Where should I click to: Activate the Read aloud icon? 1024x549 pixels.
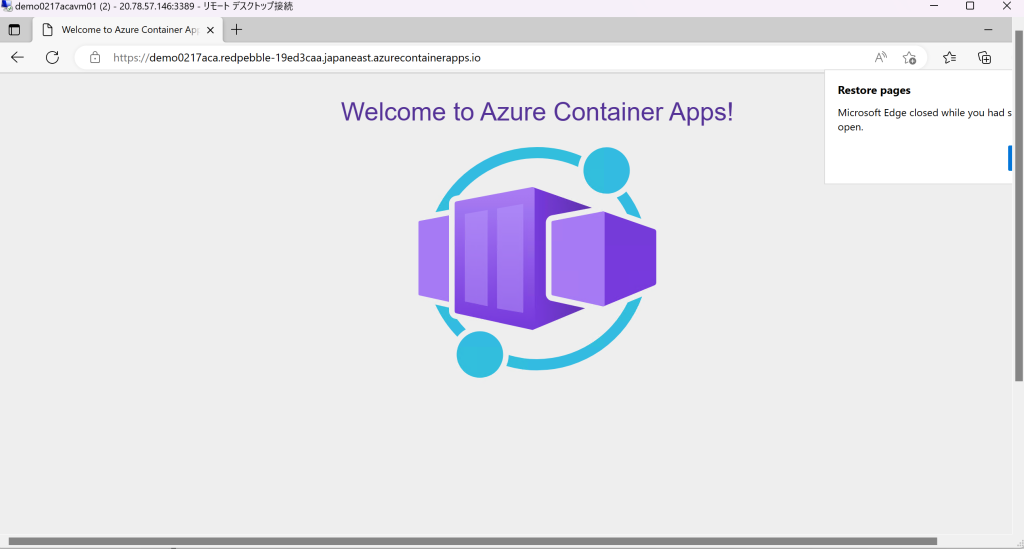881,57
